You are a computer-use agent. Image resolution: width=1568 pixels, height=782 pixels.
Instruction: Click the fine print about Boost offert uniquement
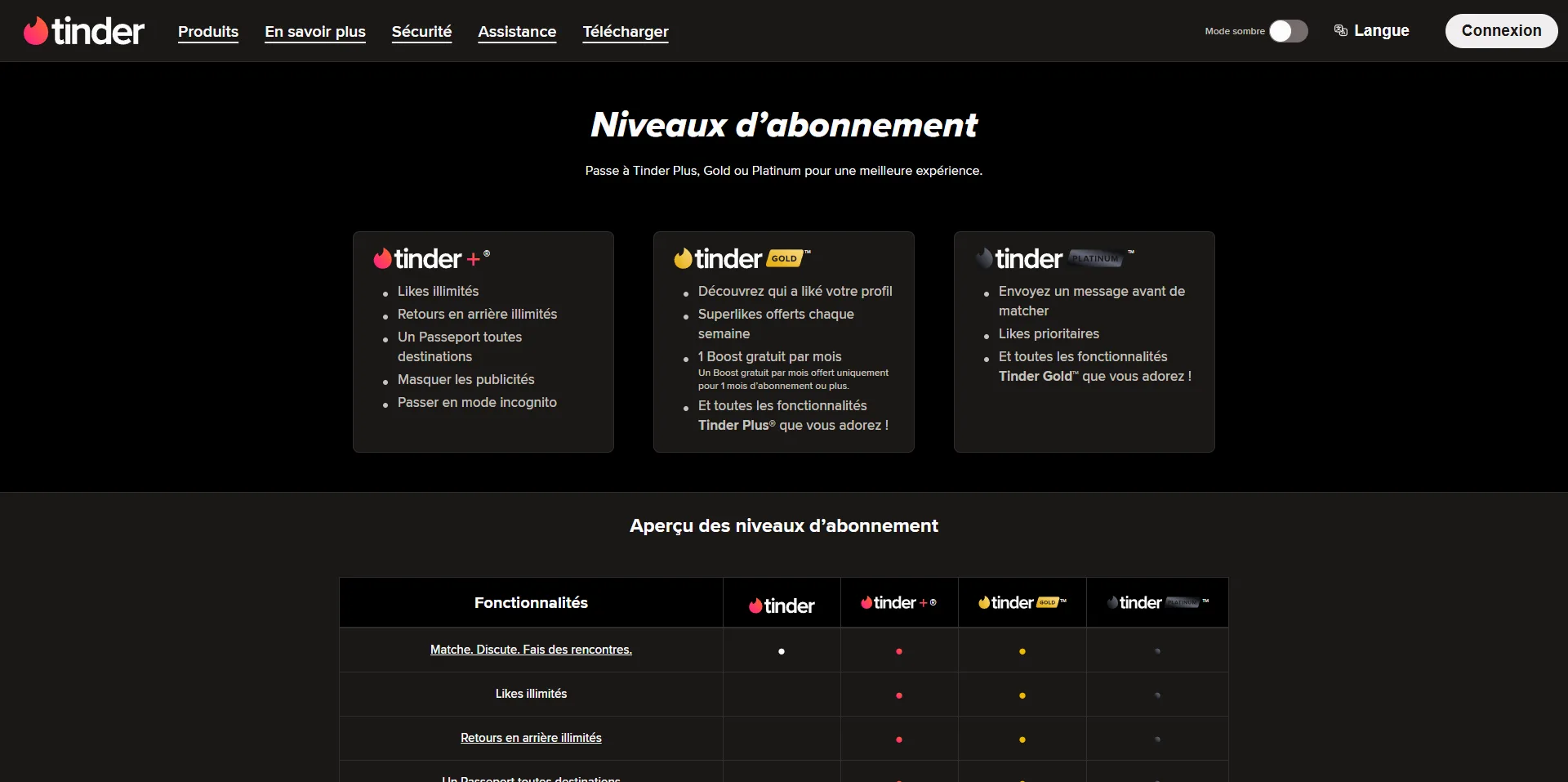[x=793, y=379]
